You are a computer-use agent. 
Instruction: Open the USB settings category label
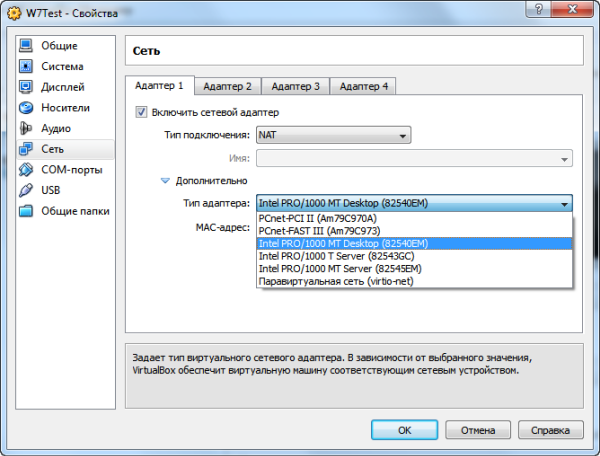51,190
